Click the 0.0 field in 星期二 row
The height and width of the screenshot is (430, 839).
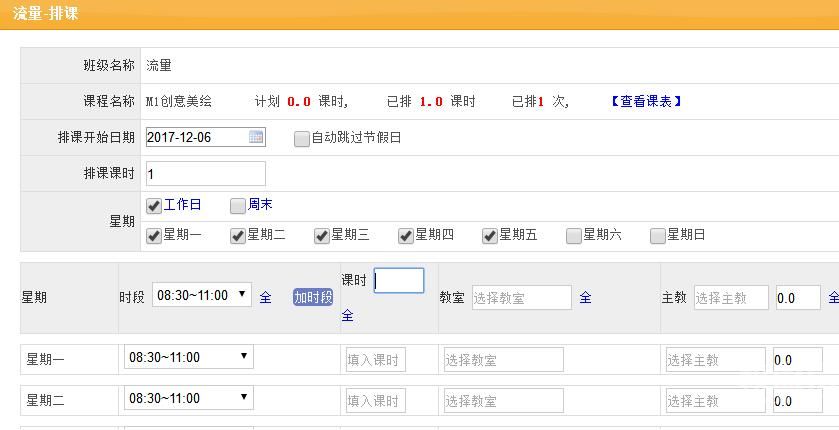click(798, 401)
